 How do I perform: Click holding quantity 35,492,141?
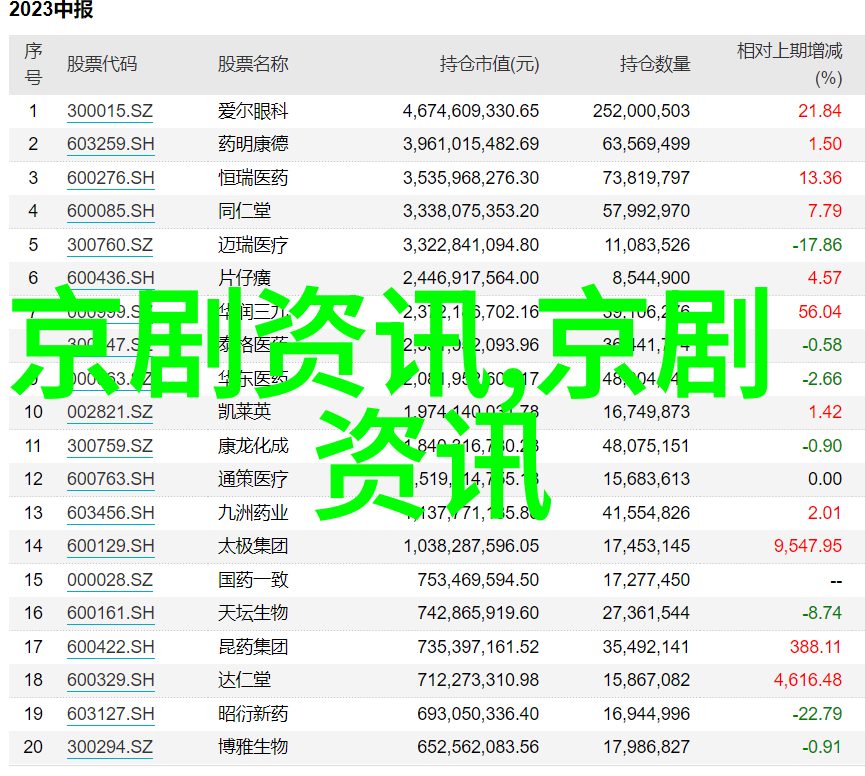(646, 647)
